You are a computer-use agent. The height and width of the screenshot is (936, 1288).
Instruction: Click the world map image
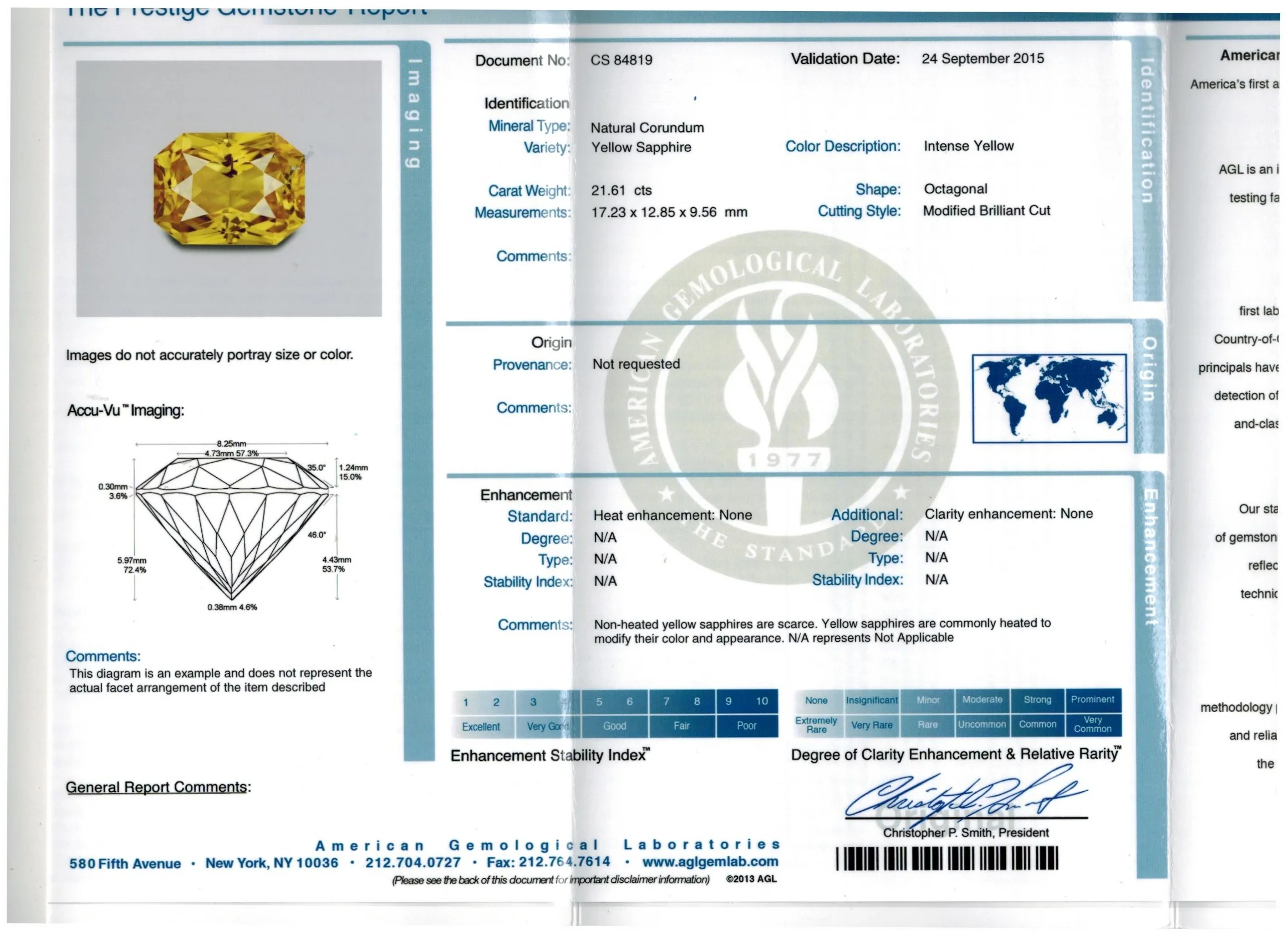coord(1049,398)
